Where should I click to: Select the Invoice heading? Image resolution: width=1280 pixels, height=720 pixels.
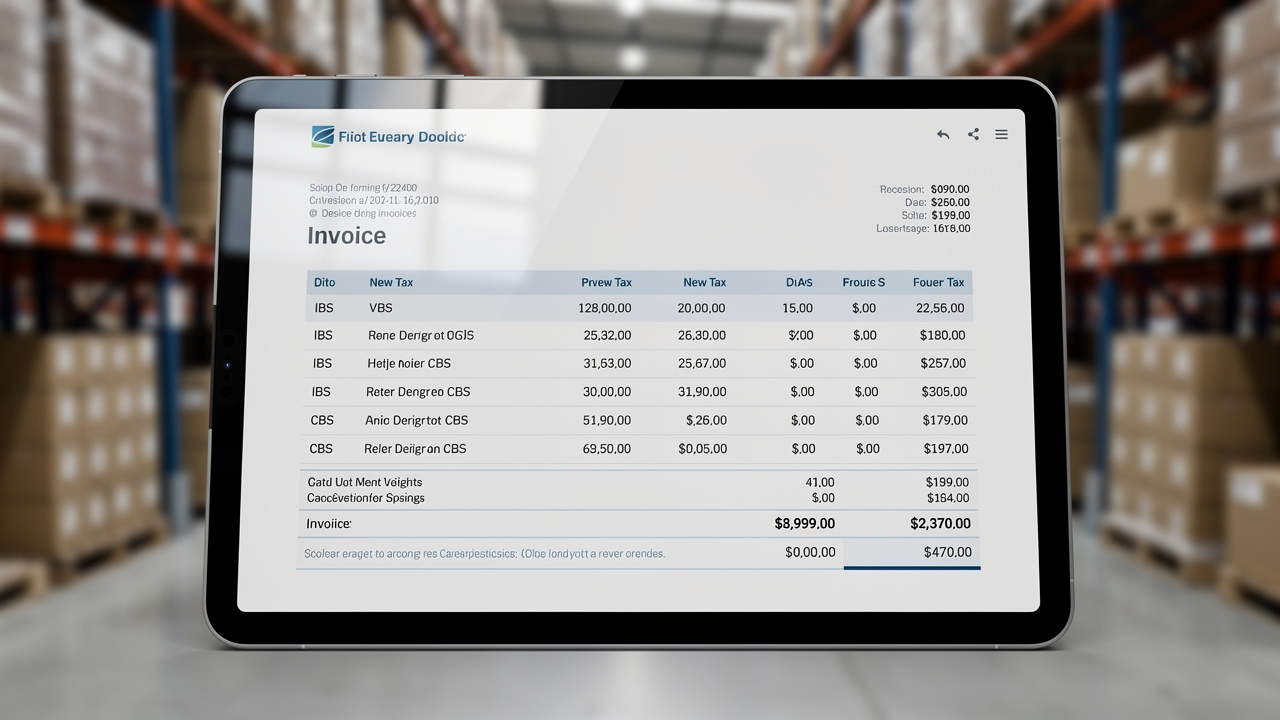click(x=346, y=236)
